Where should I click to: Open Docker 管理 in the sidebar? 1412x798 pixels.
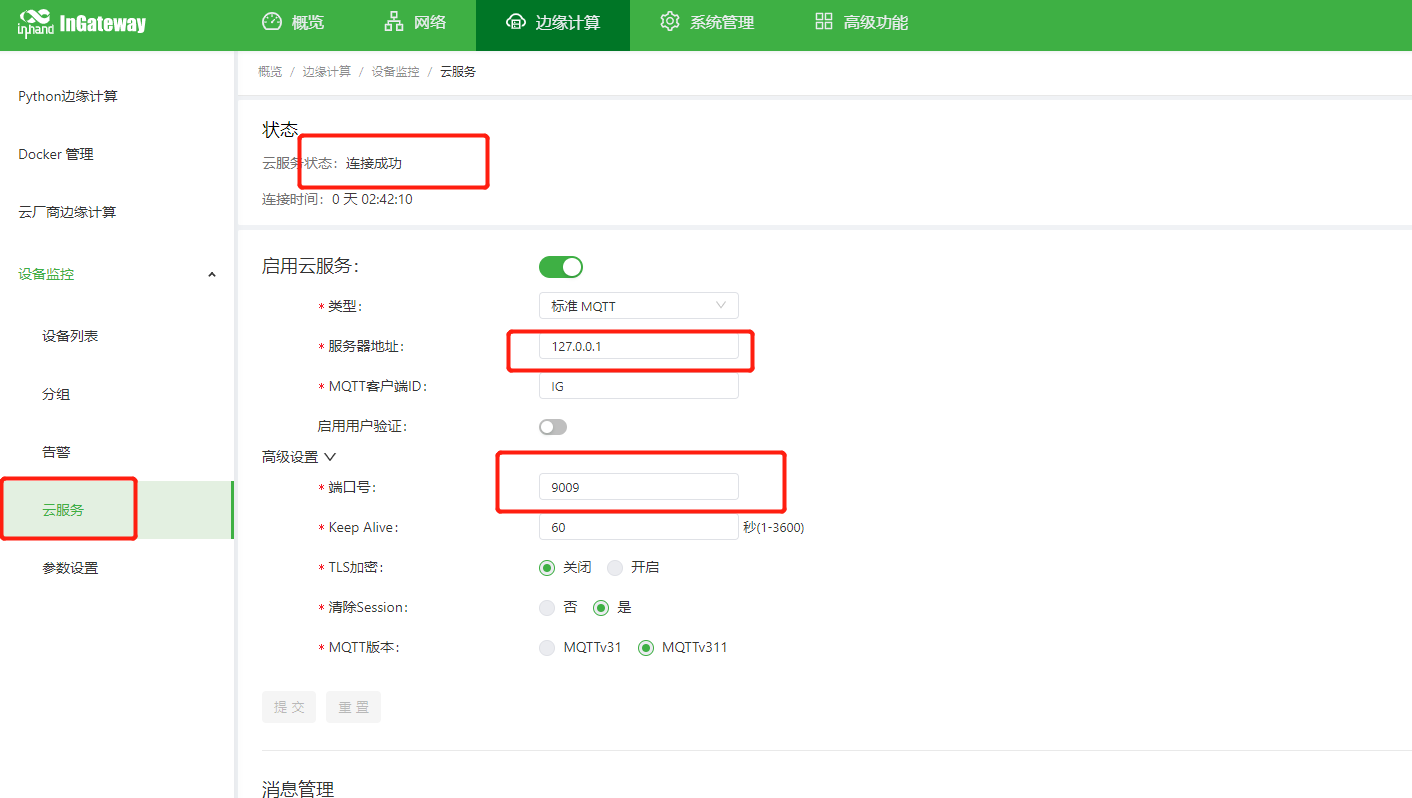[56, 154]
